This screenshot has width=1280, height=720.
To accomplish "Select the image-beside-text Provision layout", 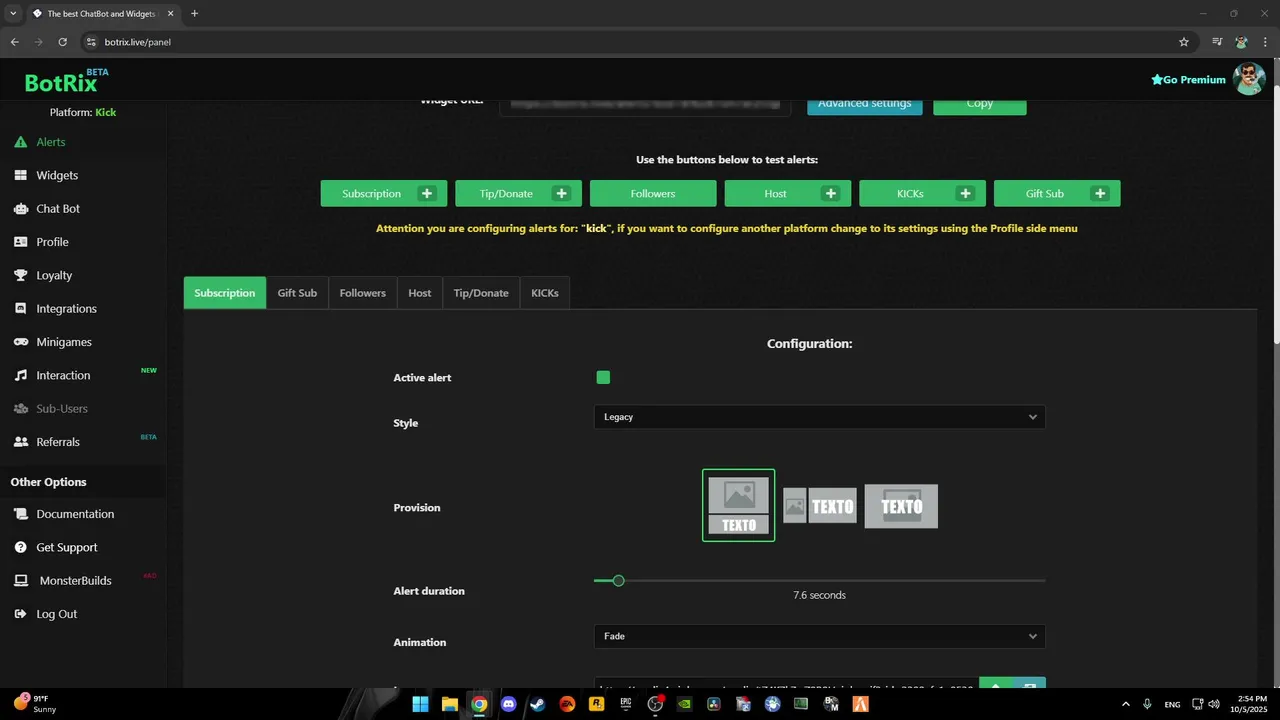I will coord(820,506).
